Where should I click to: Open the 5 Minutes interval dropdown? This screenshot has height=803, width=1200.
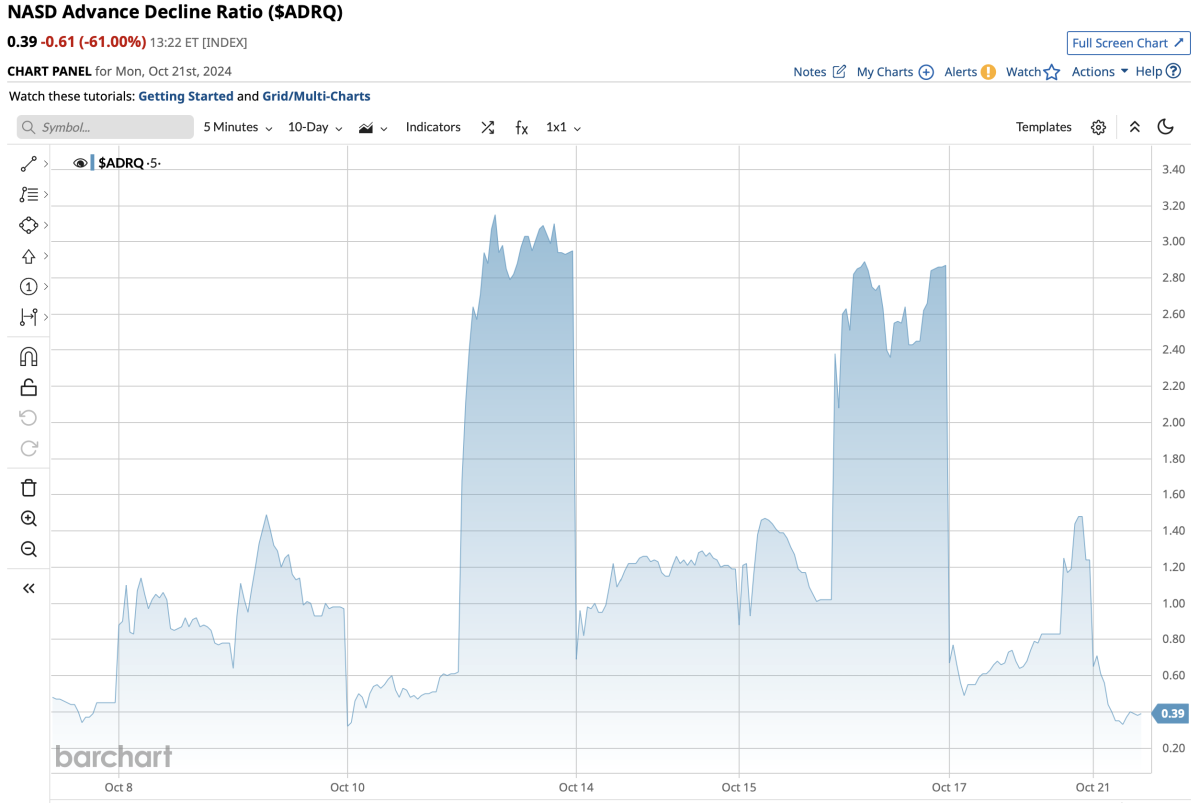(238, 127)
